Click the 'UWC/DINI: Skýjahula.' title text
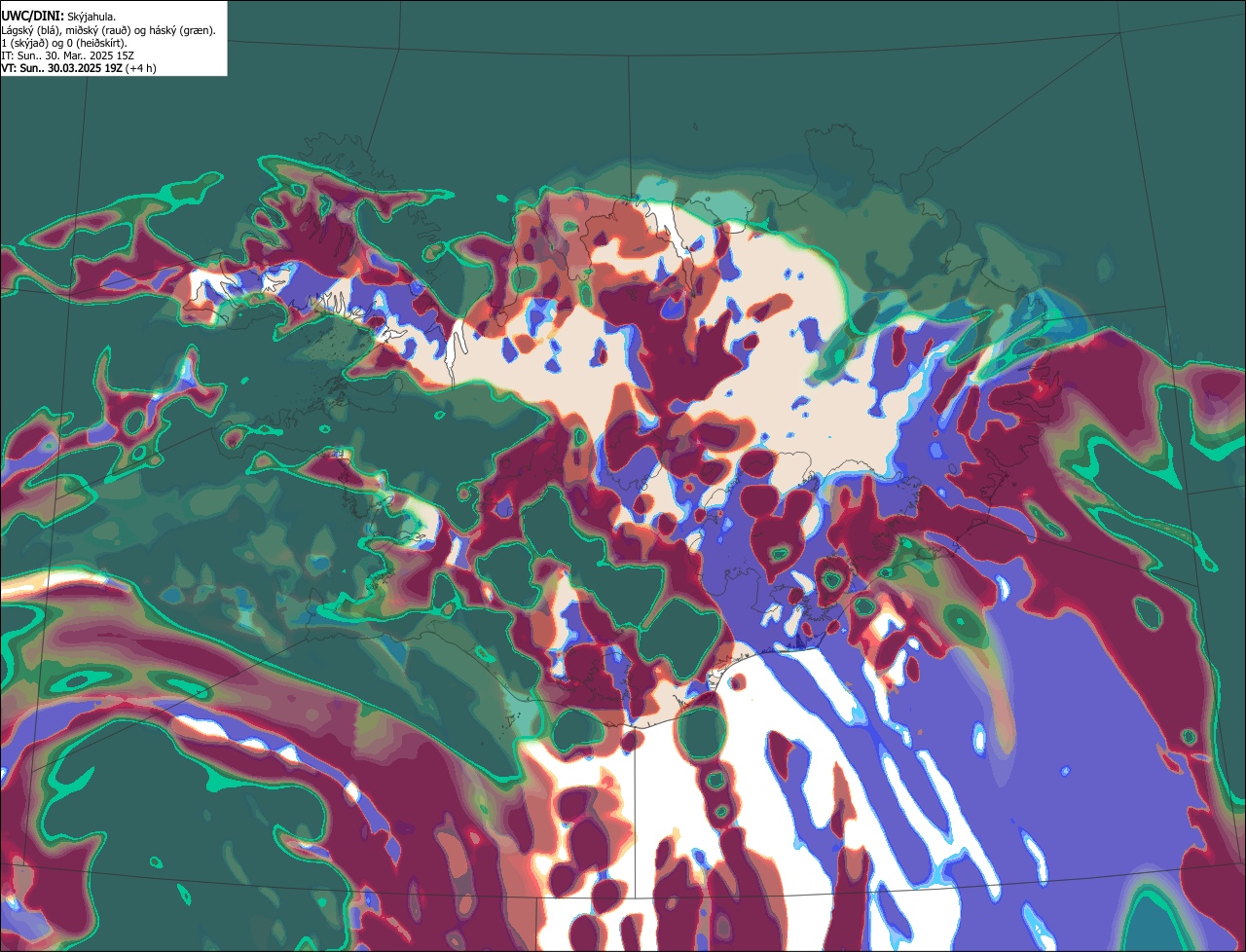The image size is (1246, 952). coord(58,16)
